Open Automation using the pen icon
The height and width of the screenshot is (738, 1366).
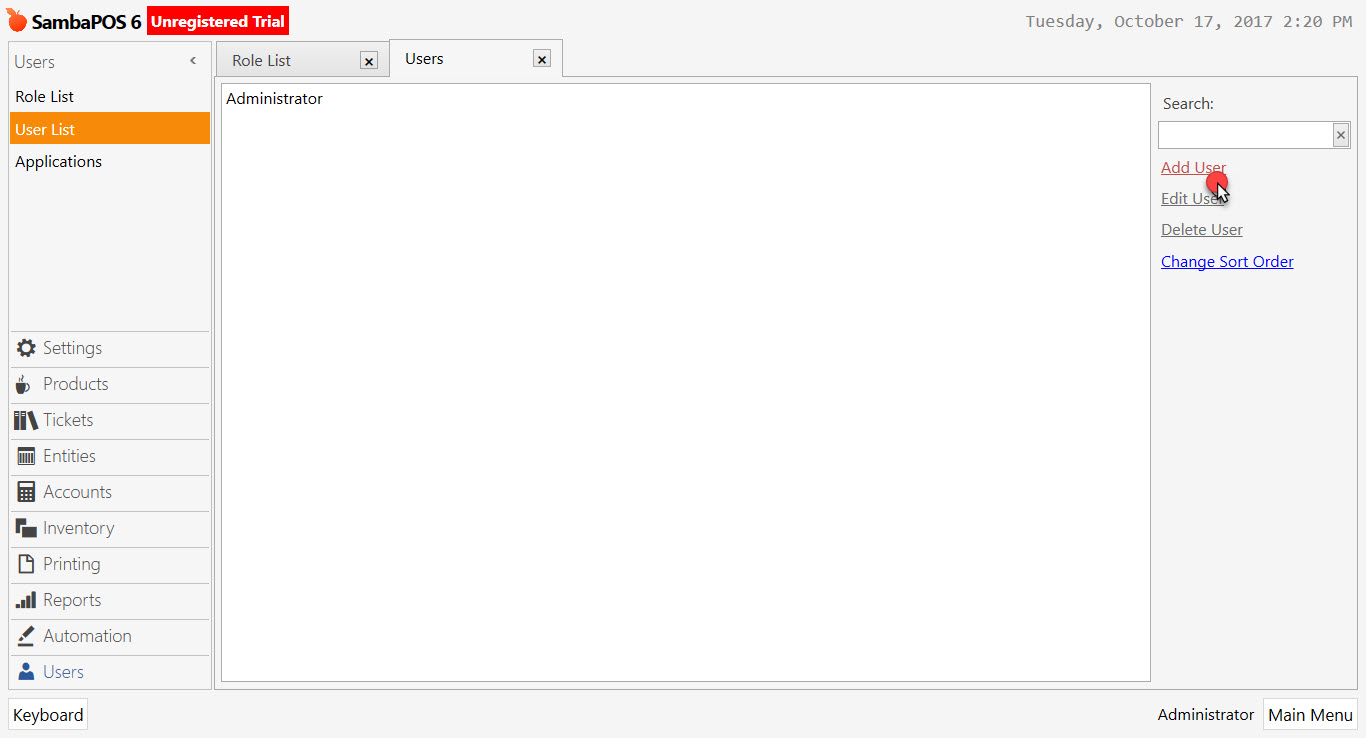click(26, 636)
